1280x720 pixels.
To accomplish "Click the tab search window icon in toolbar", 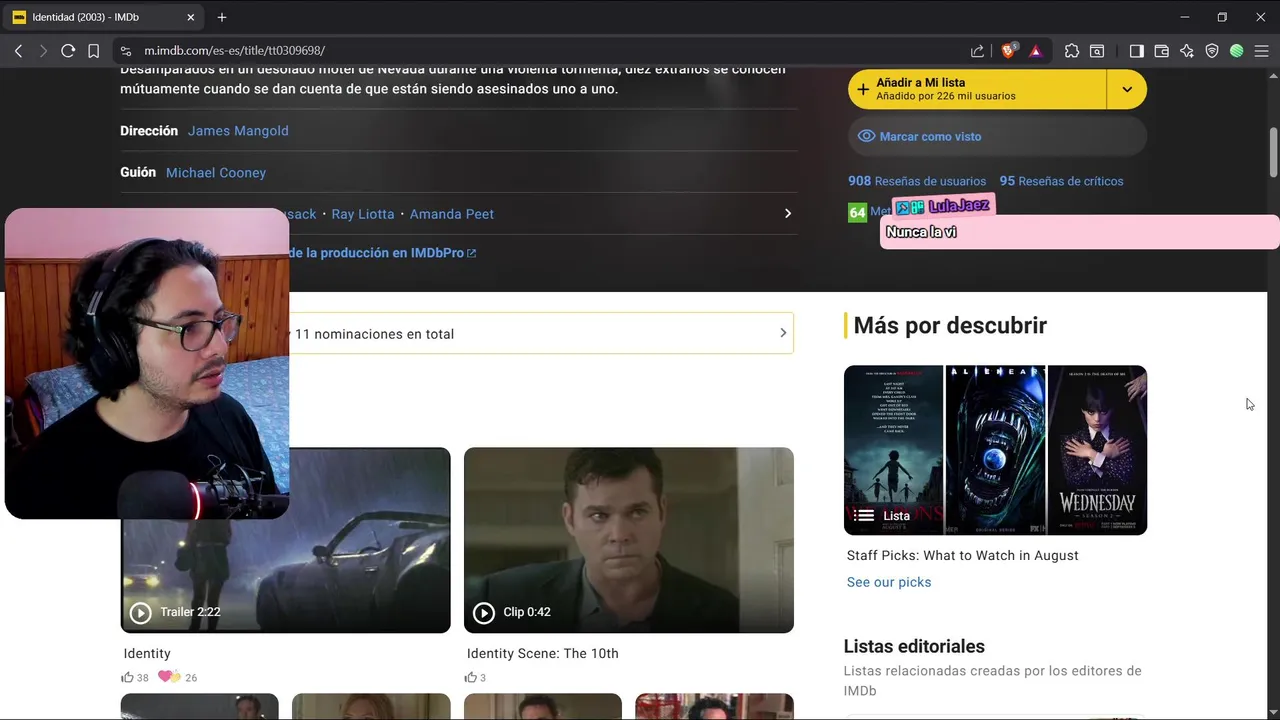I will (x=1097, y=51).
